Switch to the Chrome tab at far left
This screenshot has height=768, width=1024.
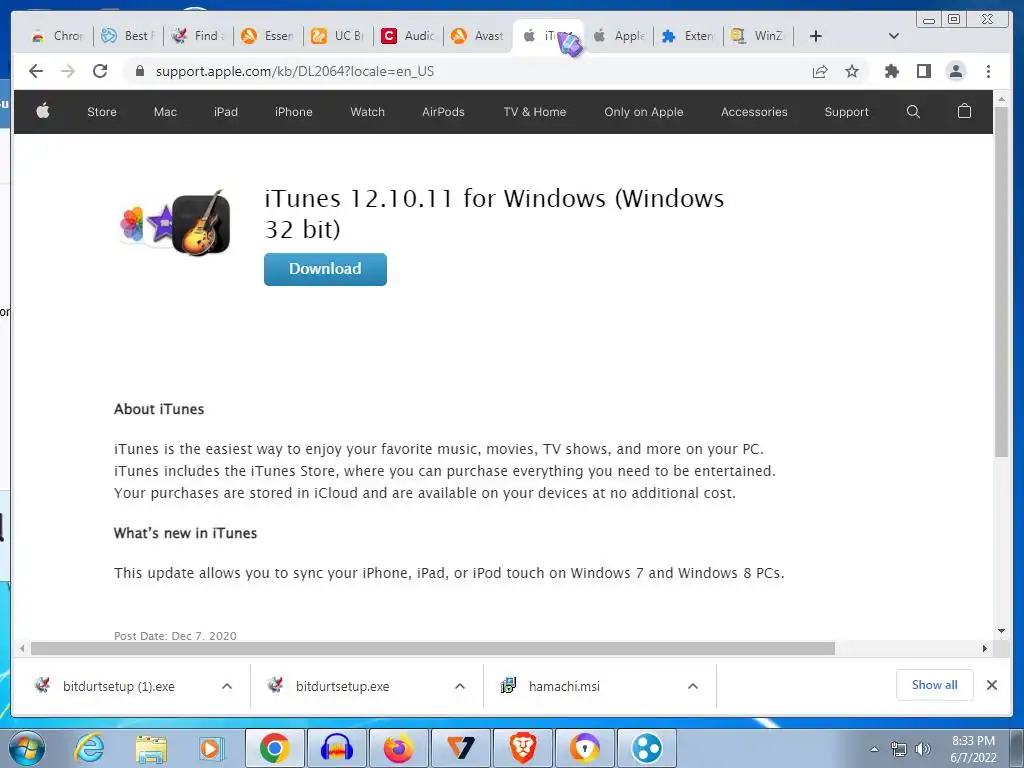(57, 36)
